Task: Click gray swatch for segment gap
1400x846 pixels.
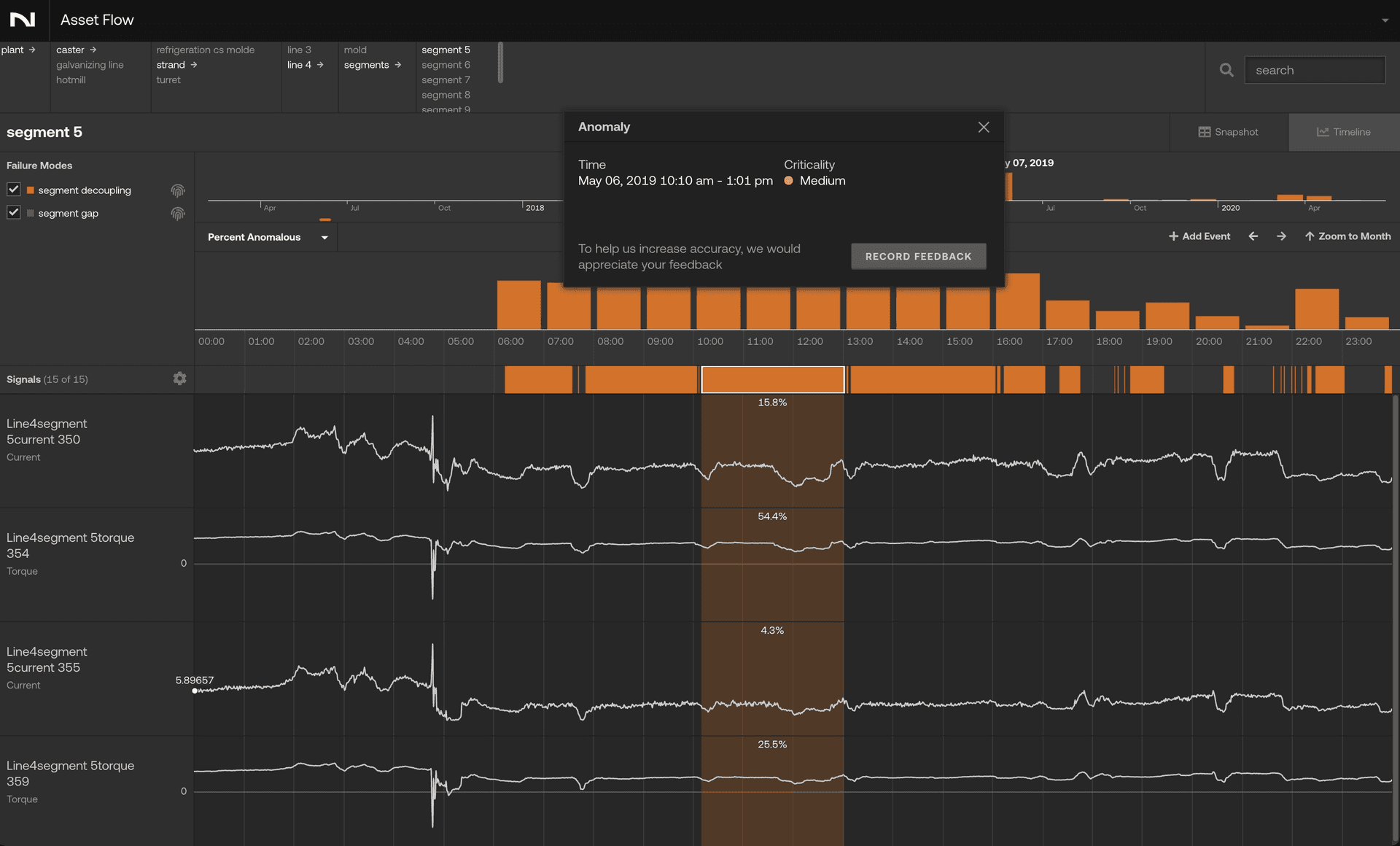Action: (x=31, y=213)
